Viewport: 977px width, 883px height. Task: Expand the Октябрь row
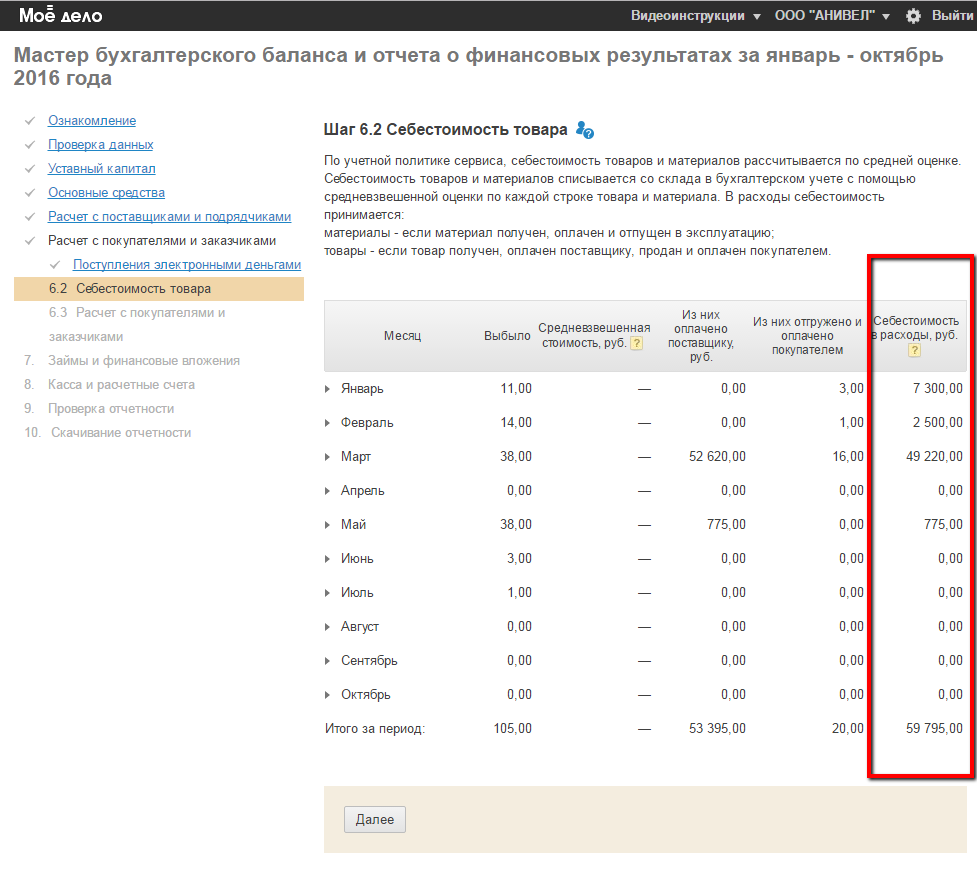point(328,695)
